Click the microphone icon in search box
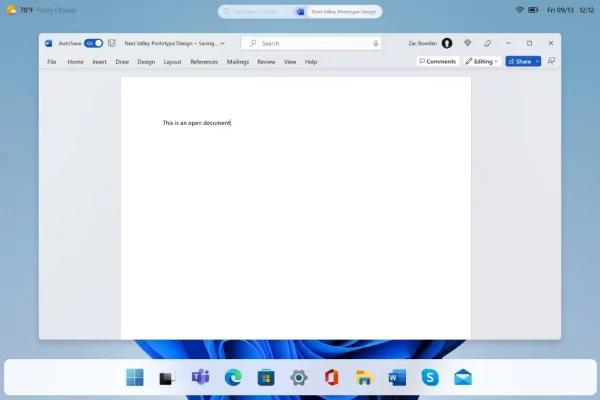 [376, 44]
